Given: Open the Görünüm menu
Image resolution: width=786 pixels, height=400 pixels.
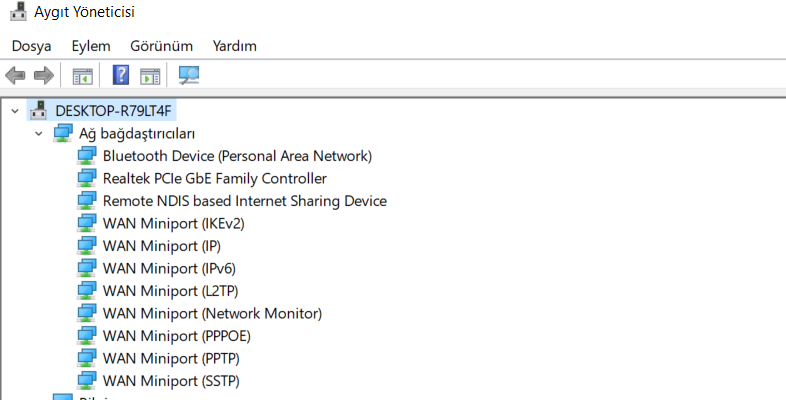Looking at the screenshot, I should [161, 46].
